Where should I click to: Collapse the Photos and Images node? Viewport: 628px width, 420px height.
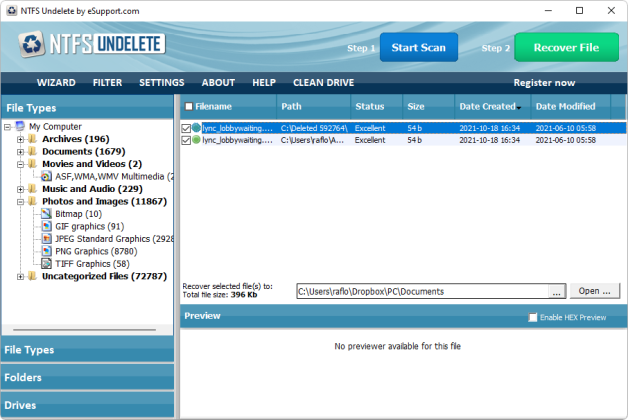coord(20,202)
